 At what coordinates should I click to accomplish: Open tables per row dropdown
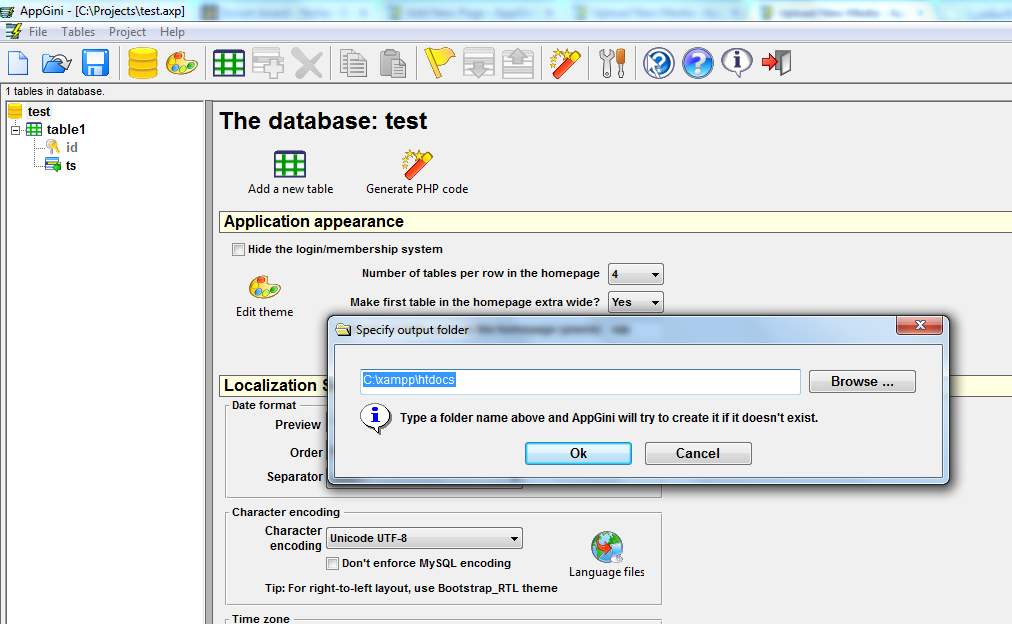click(636, 274)
